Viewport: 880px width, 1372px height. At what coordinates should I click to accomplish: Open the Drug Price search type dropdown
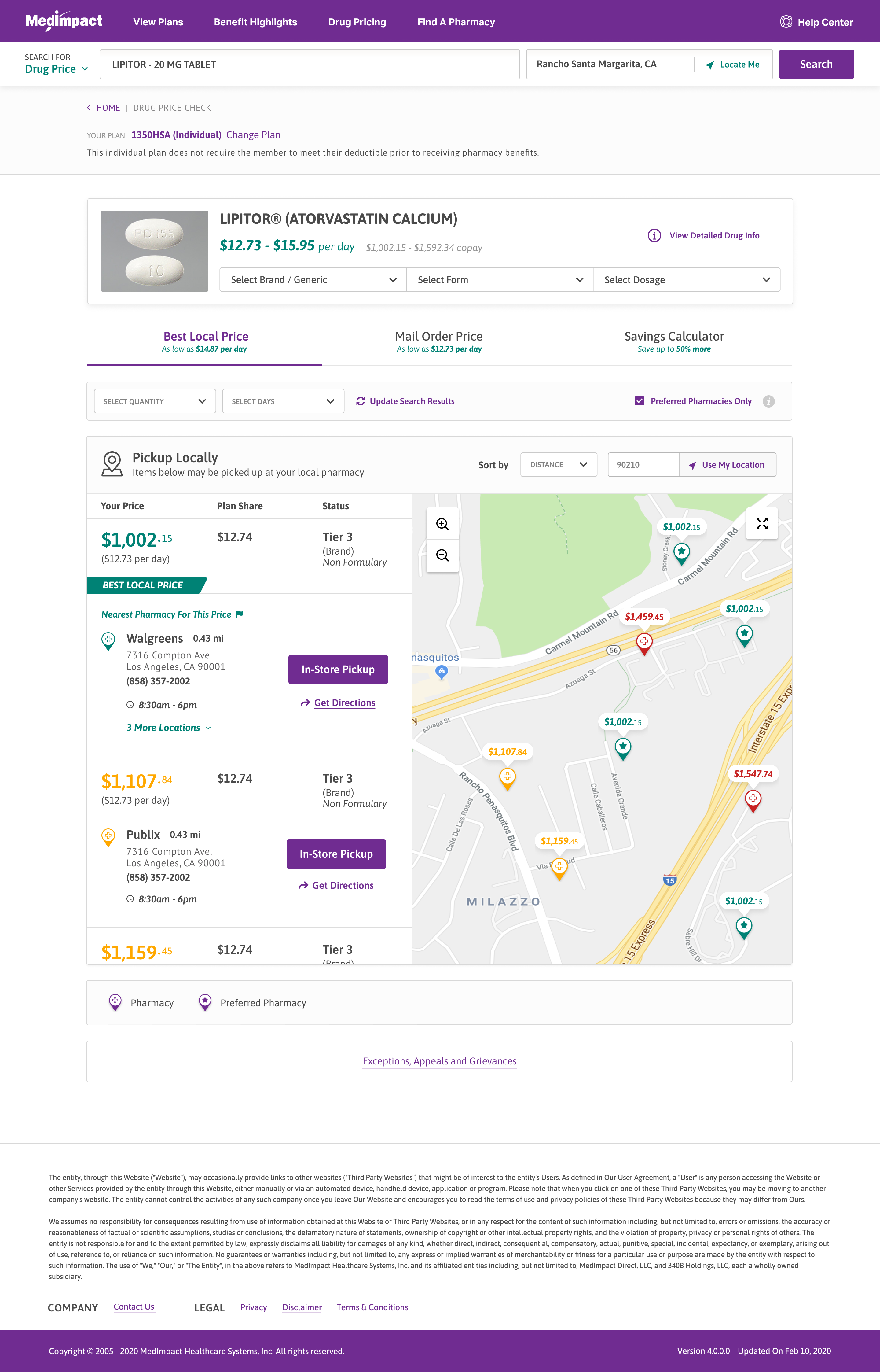56,69
